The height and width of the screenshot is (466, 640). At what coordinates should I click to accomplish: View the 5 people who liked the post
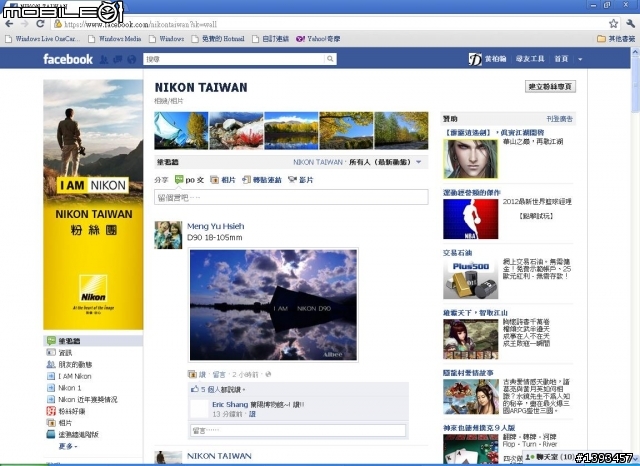210,390
